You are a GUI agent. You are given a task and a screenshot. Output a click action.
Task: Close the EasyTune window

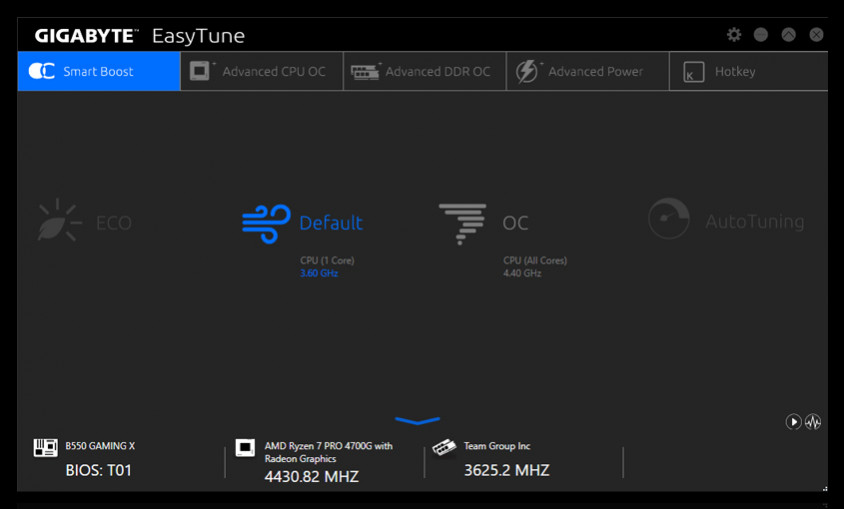pyautogui.click(x=816, y=35)
